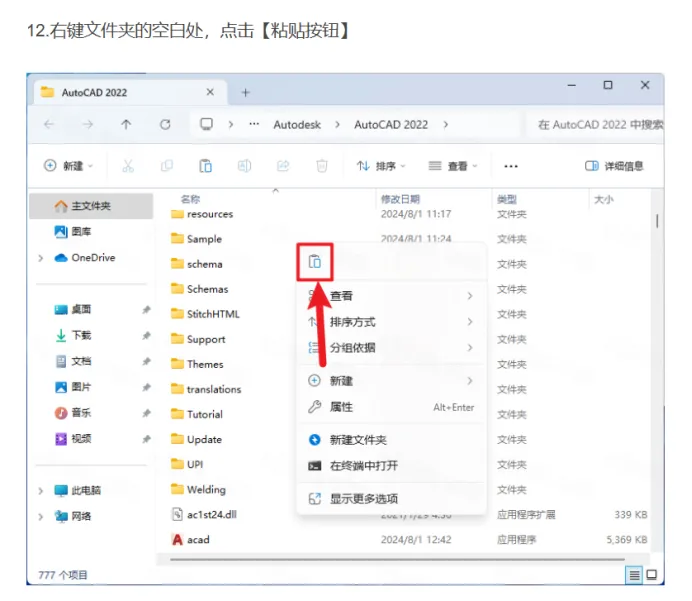
Task: Choose 新建文件夹 in the context menu
Action: click(x=392, y=440)
